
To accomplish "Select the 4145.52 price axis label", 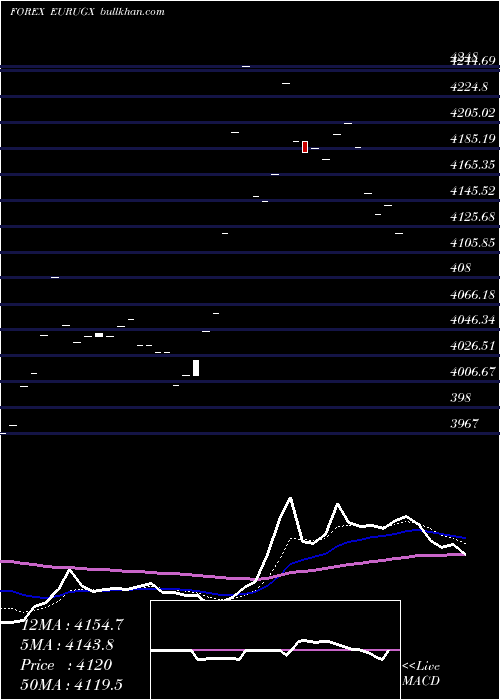I will (473, 191).
